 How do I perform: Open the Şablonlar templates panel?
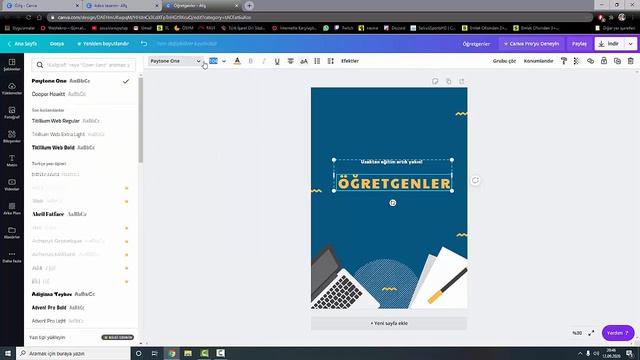pyautogui.click(x=12, y=64)
